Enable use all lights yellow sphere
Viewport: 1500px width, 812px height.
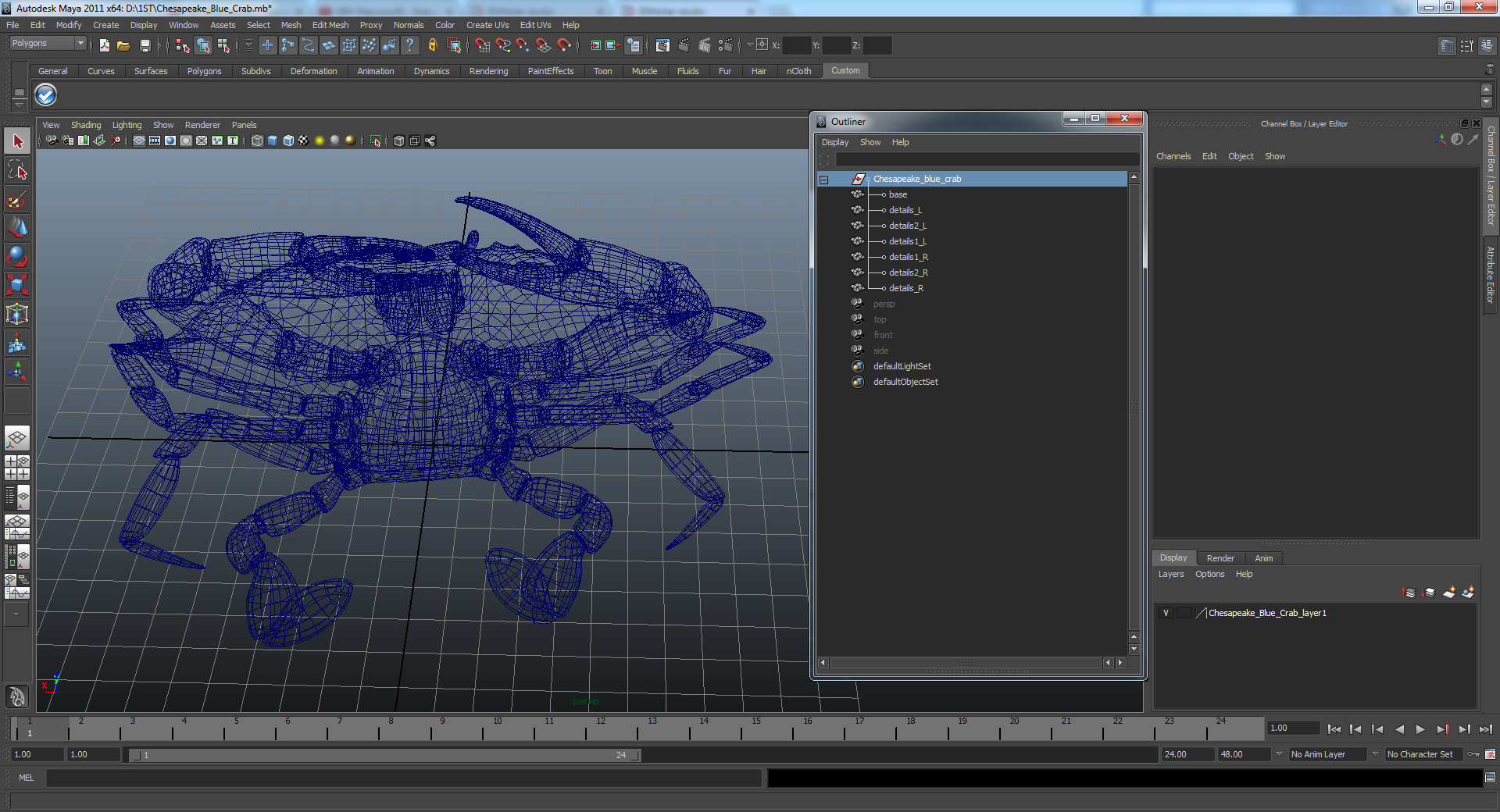(x=320, y=141)
